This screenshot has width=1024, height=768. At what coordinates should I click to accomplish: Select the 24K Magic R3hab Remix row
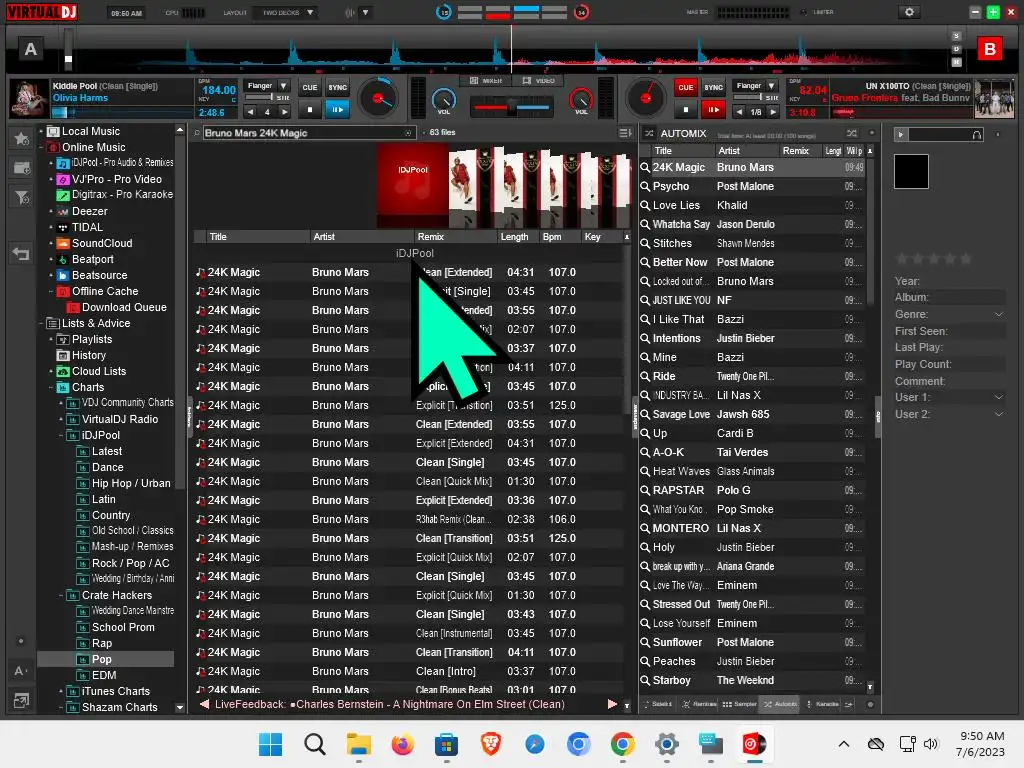click(x=408, y=519)
